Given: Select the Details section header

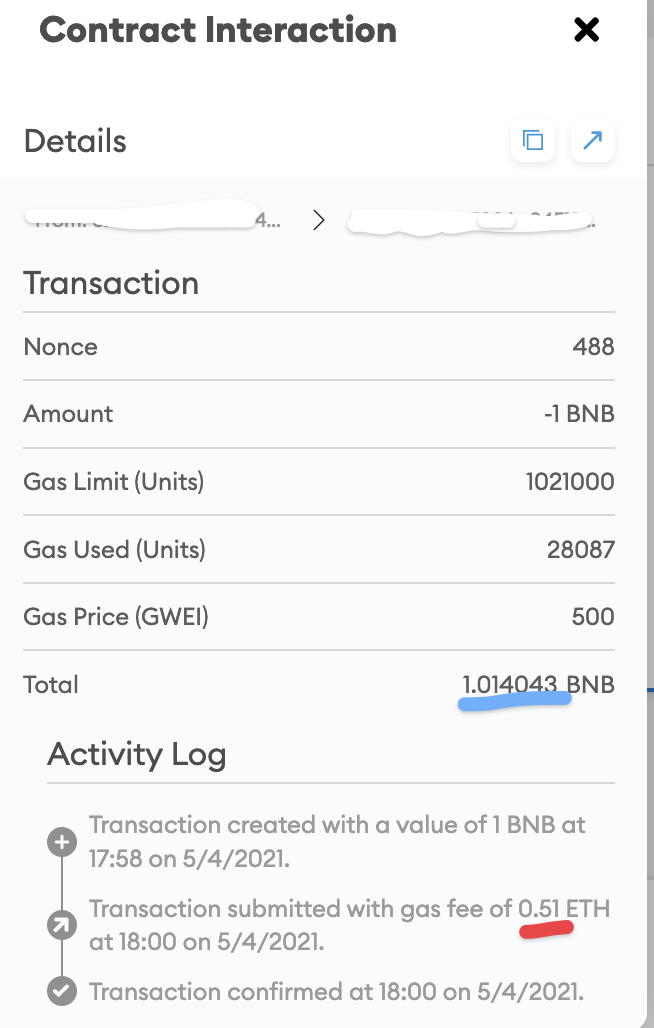Looking at the screenshot, I should click(x=74, y=141).
